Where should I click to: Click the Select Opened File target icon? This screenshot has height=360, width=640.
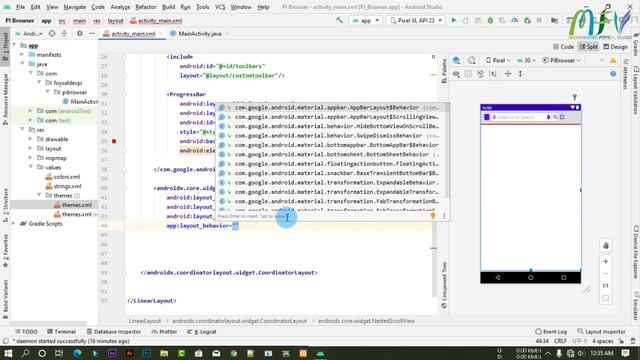tap(52, 33)
